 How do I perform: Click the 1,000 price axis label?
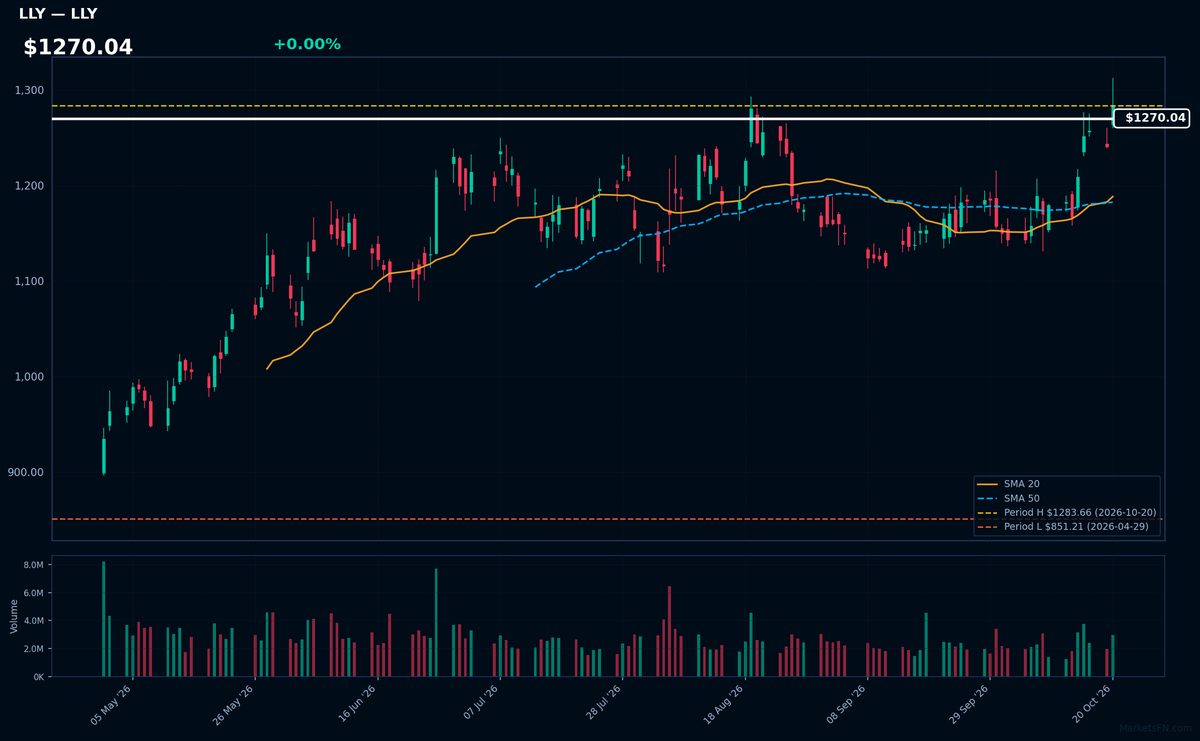pos(30,377)
